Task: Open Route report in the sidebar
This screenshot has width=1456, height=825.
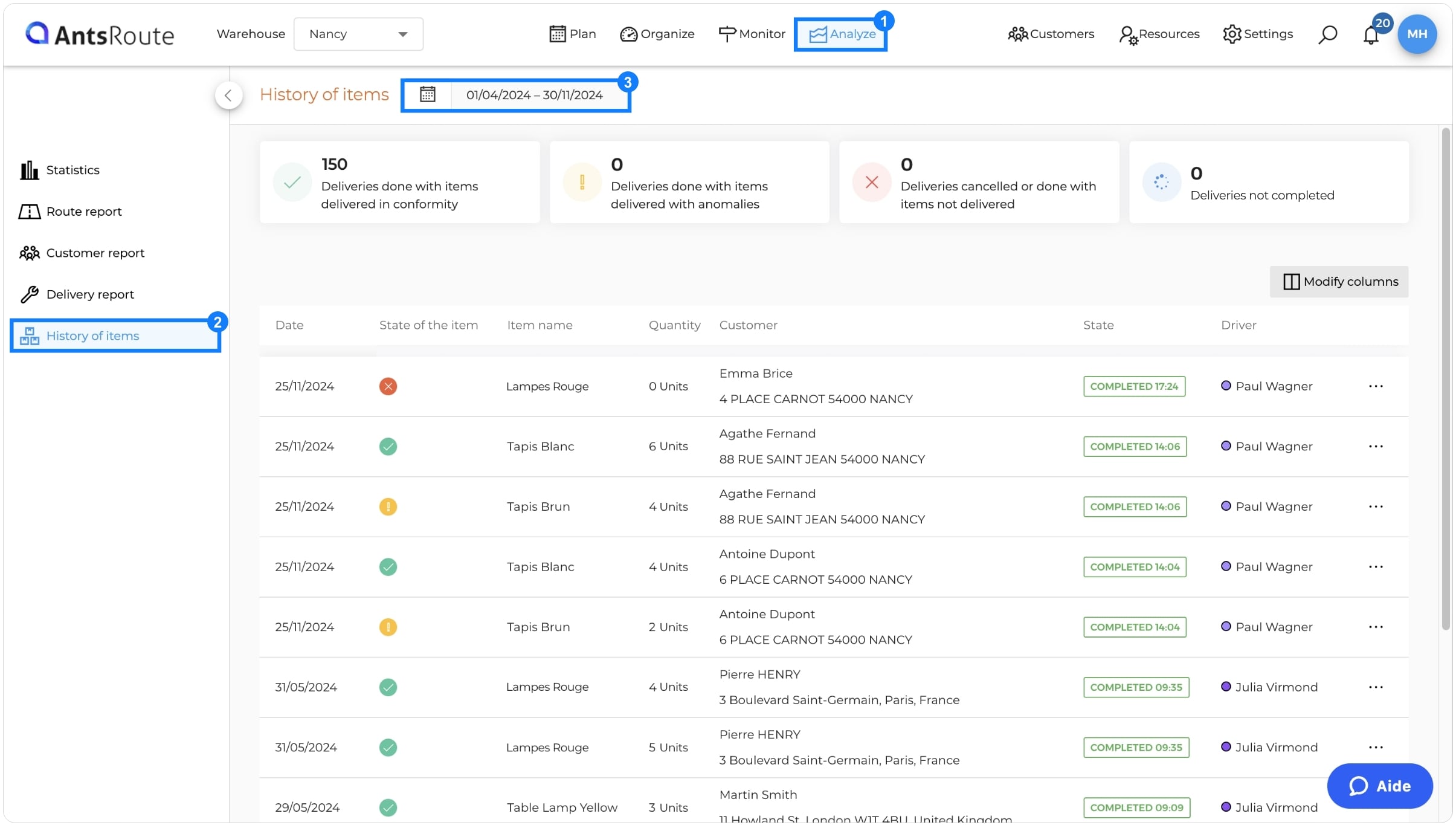Action: pyautogui.click(x=70, y=212)
